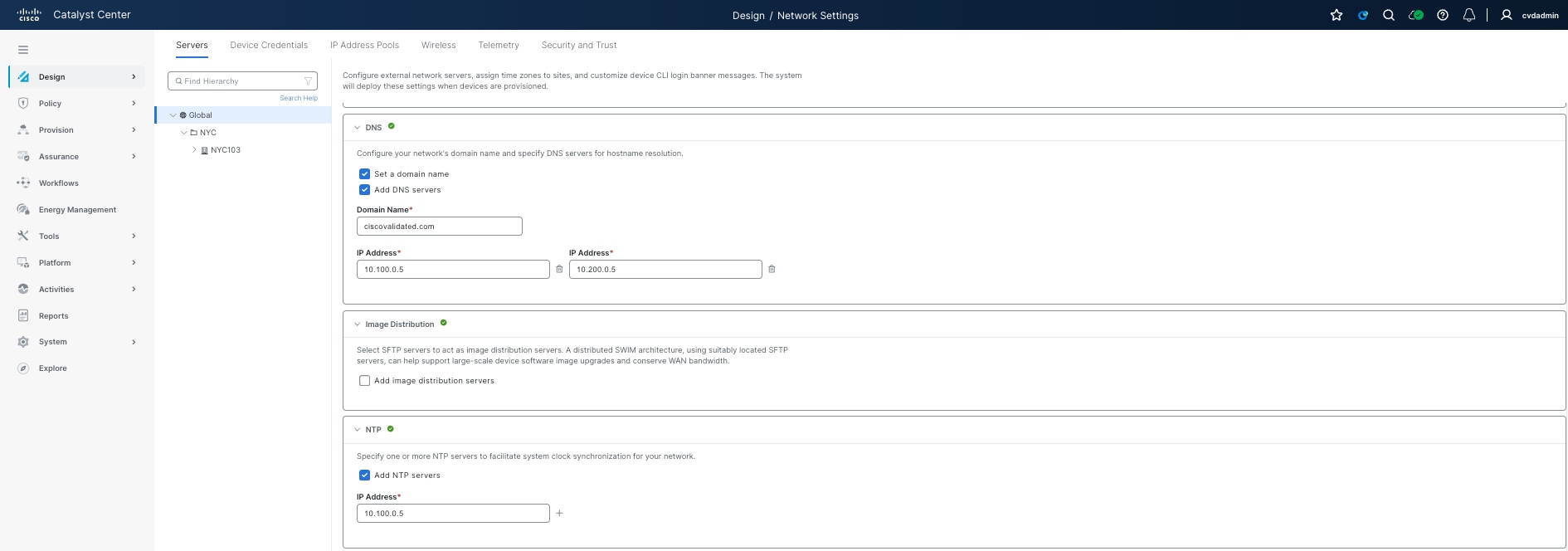Select Global in the hierarchy tree
Image resolution: width=1568 pixels, height=551 pixels.
pos(200,115)
